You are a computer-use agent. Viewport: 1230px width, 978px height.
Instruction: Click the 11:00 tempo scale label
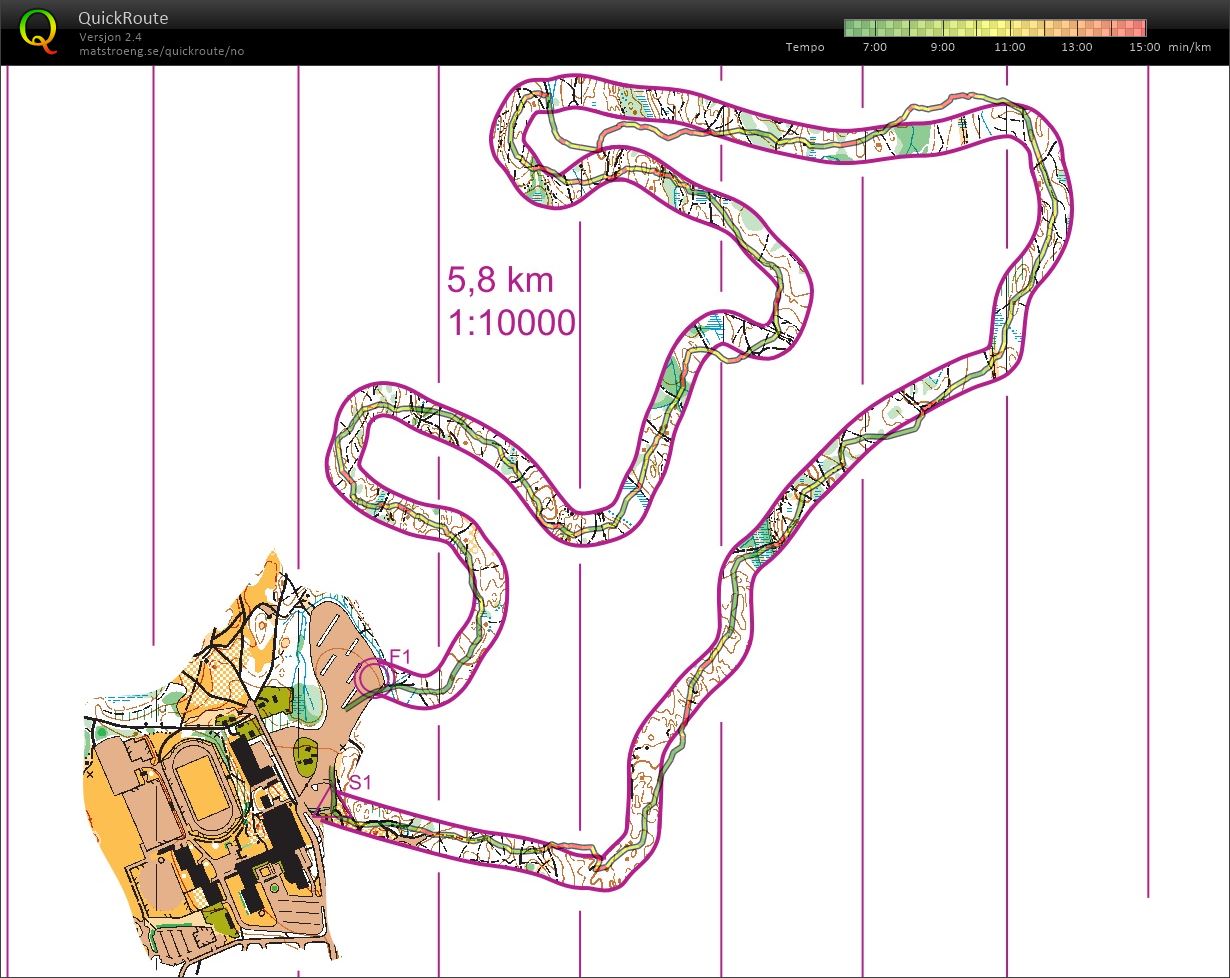[x=1010, y=47]
